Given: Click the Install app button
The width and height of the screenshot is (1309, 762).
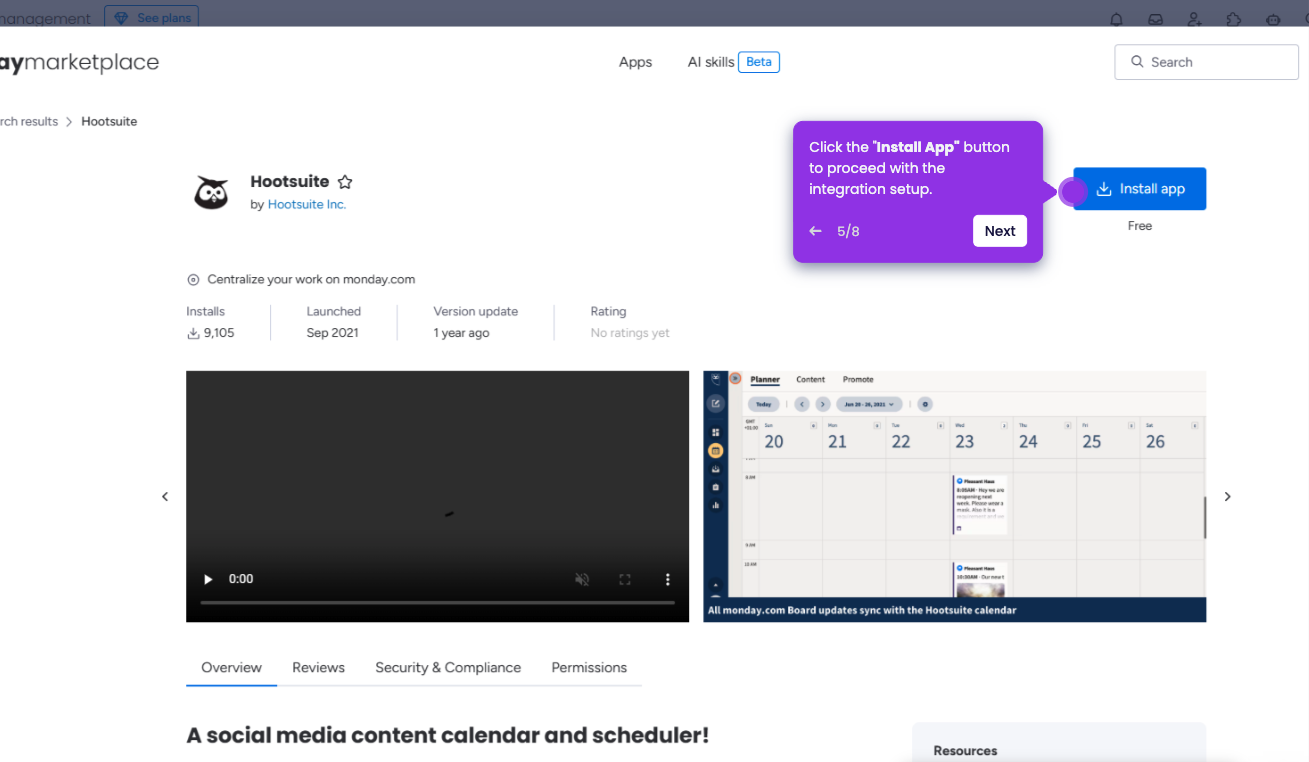Looking at the screenshot, I should (x=1140, y=189).
